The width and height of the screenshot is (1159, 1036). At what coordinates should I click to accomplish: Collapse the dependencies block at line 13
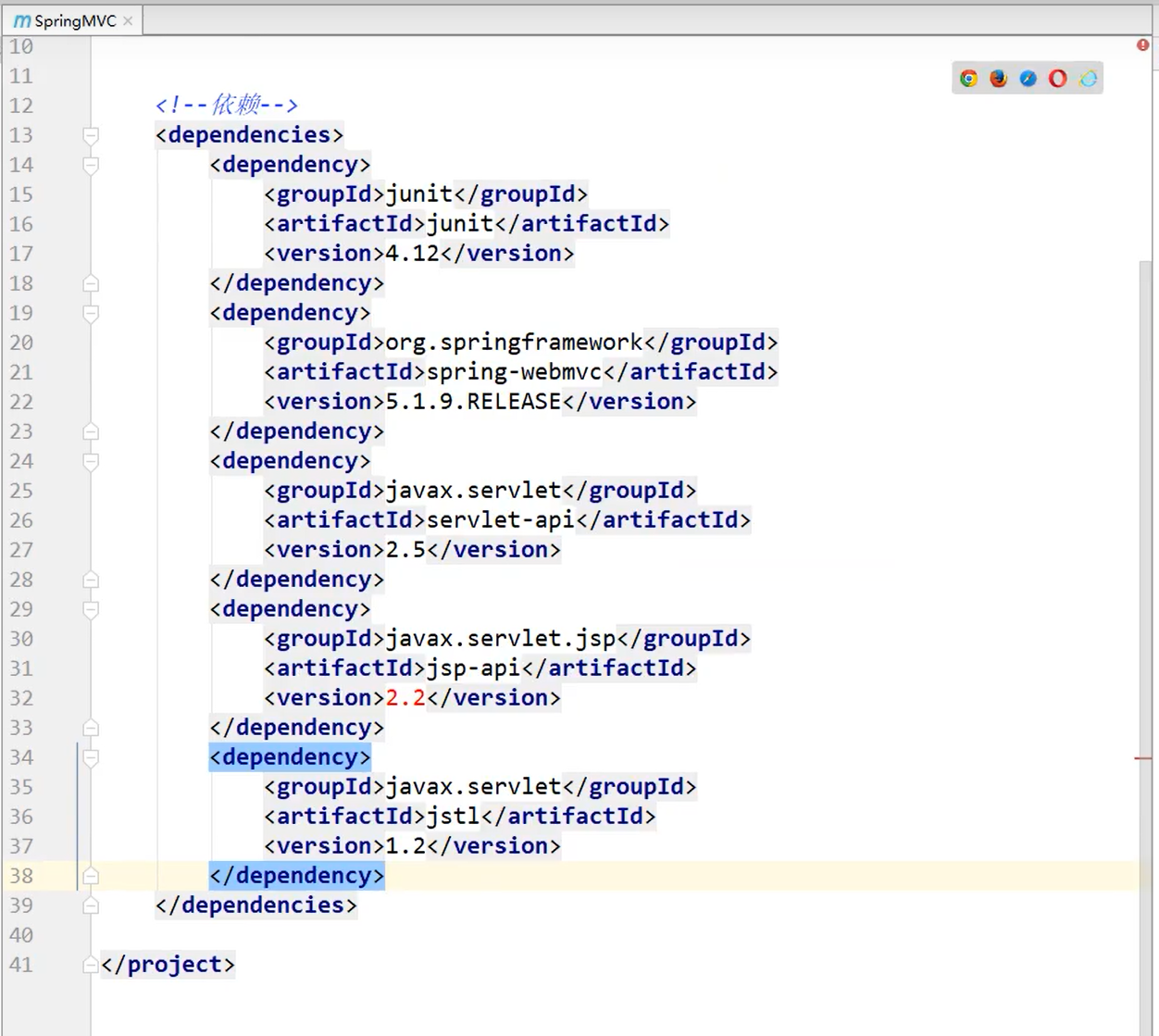tap(91, 135)
